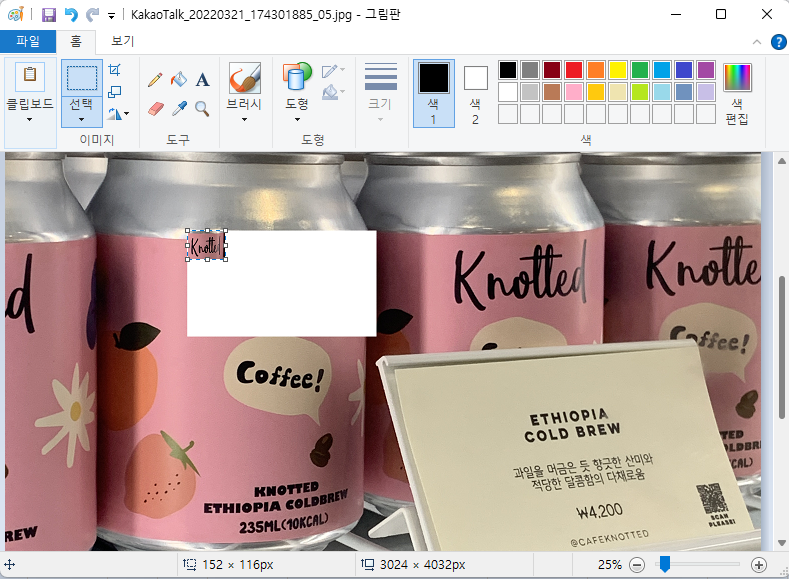
Task: Pick the dark red color swatch
Action: 552,70
